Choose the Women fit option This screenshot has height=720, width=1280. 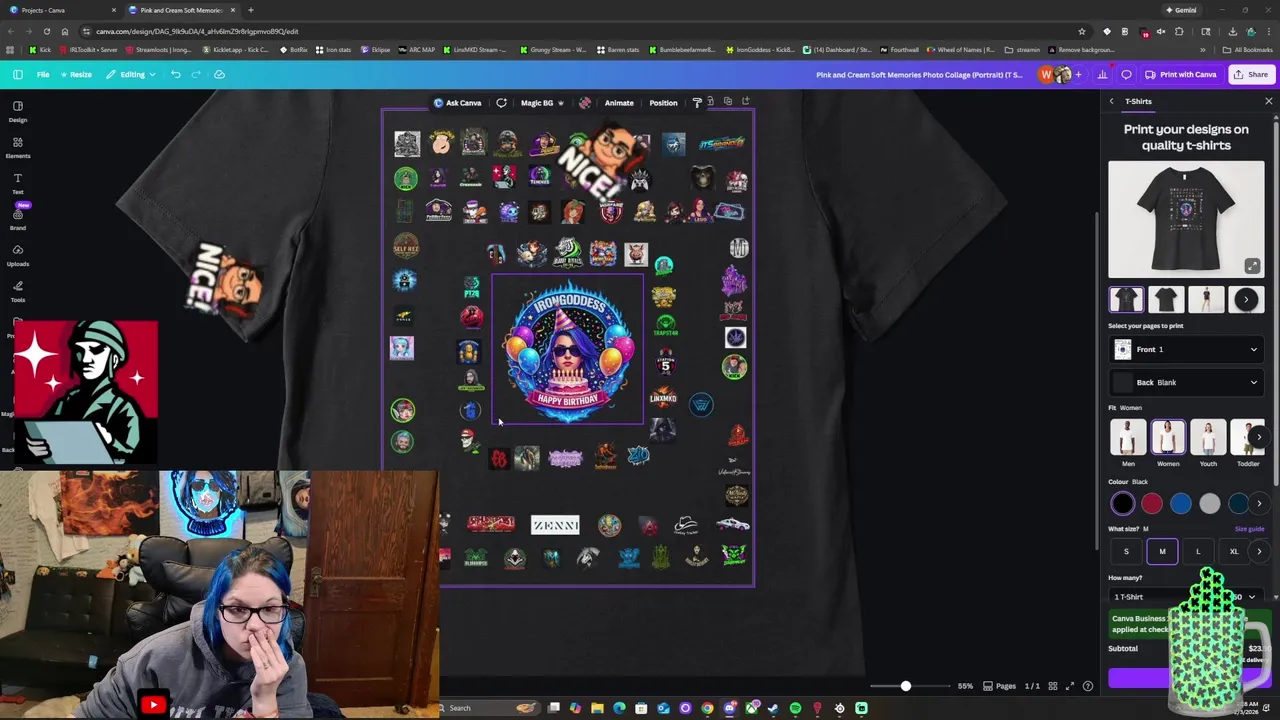pos(1168,443)
